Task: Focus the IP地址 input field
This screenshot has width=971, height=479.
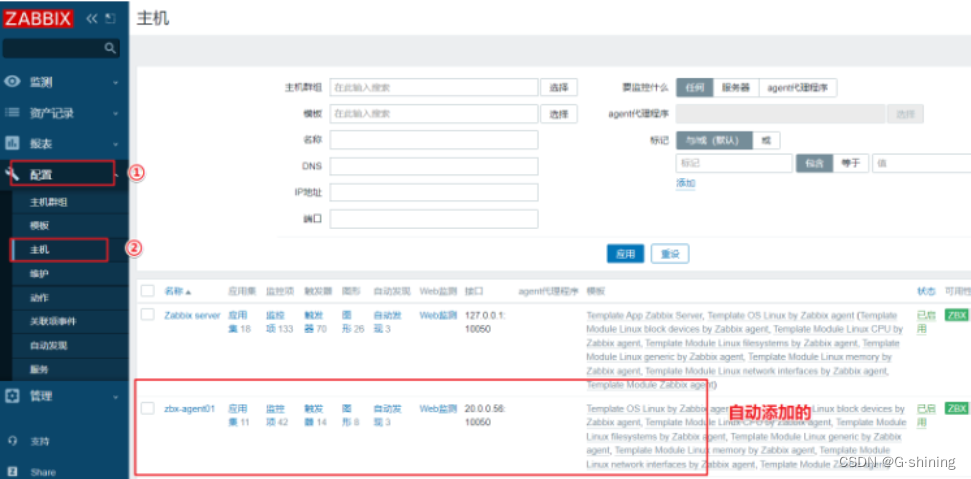Action: coord(433,192)
